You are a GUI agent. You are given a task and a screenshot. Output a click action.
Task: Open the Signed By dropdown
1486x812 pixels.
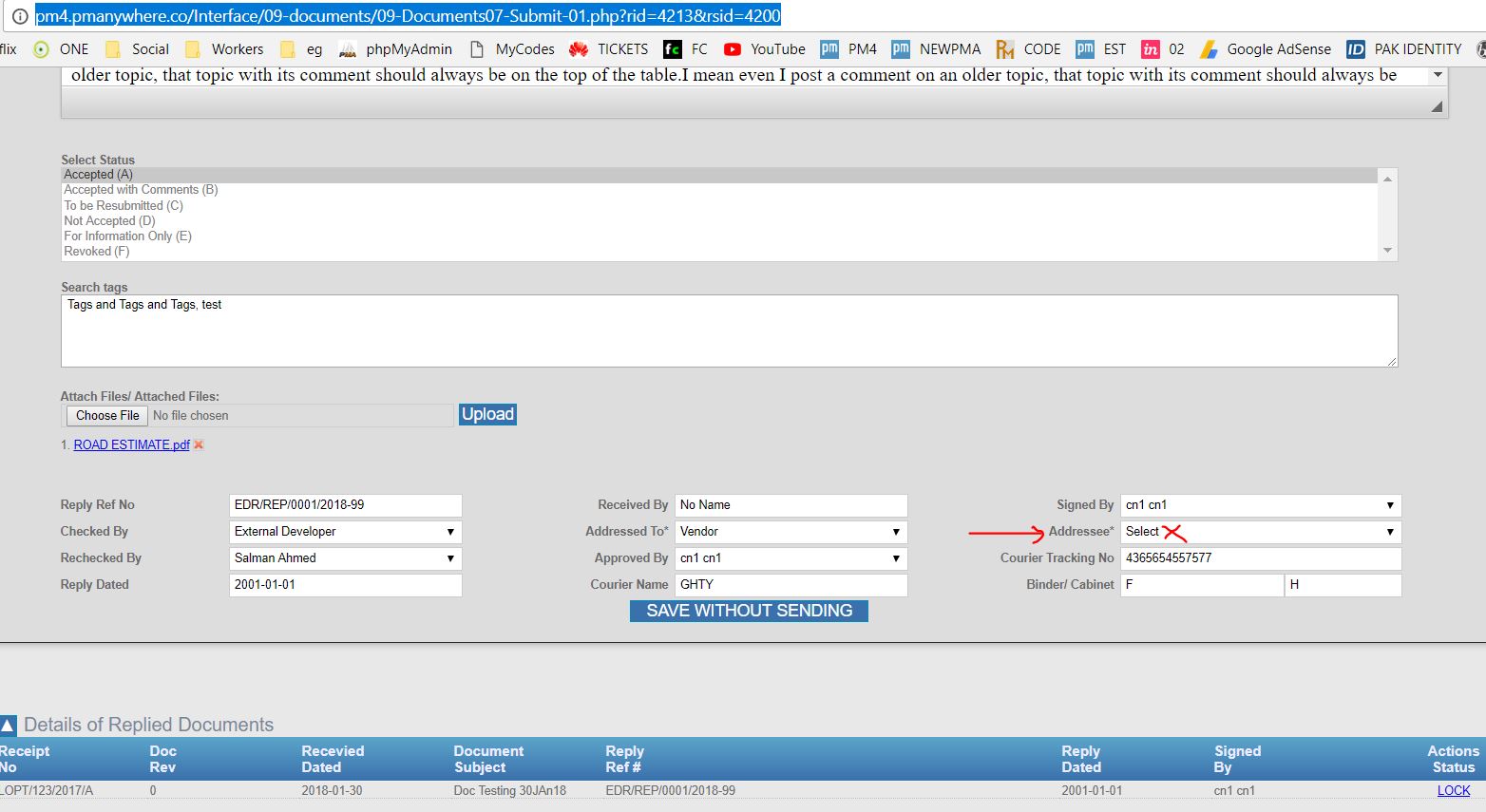pyautogui.click(x=1260, y=505)
